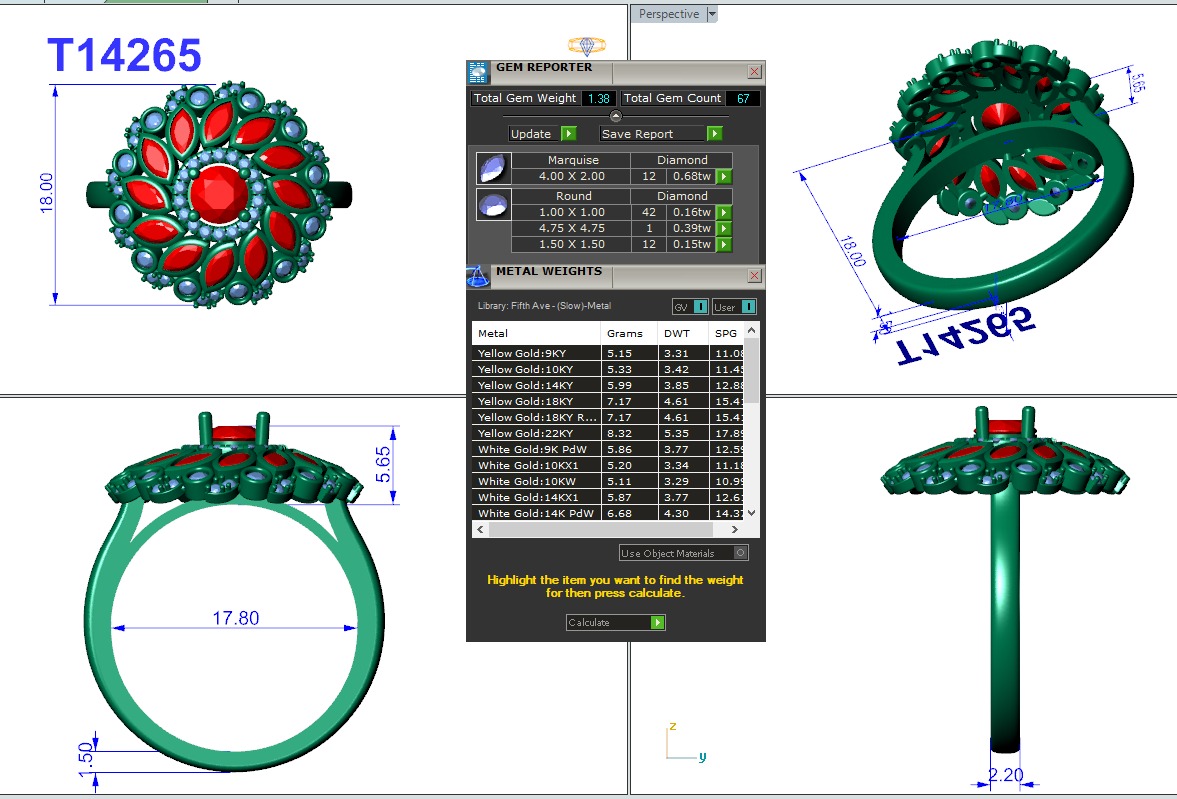This screenshot has width=1177, height=799.
Task: Select the Marquise gem shape thumbnail
Action: pyautogui.click(x=493, y=168)
